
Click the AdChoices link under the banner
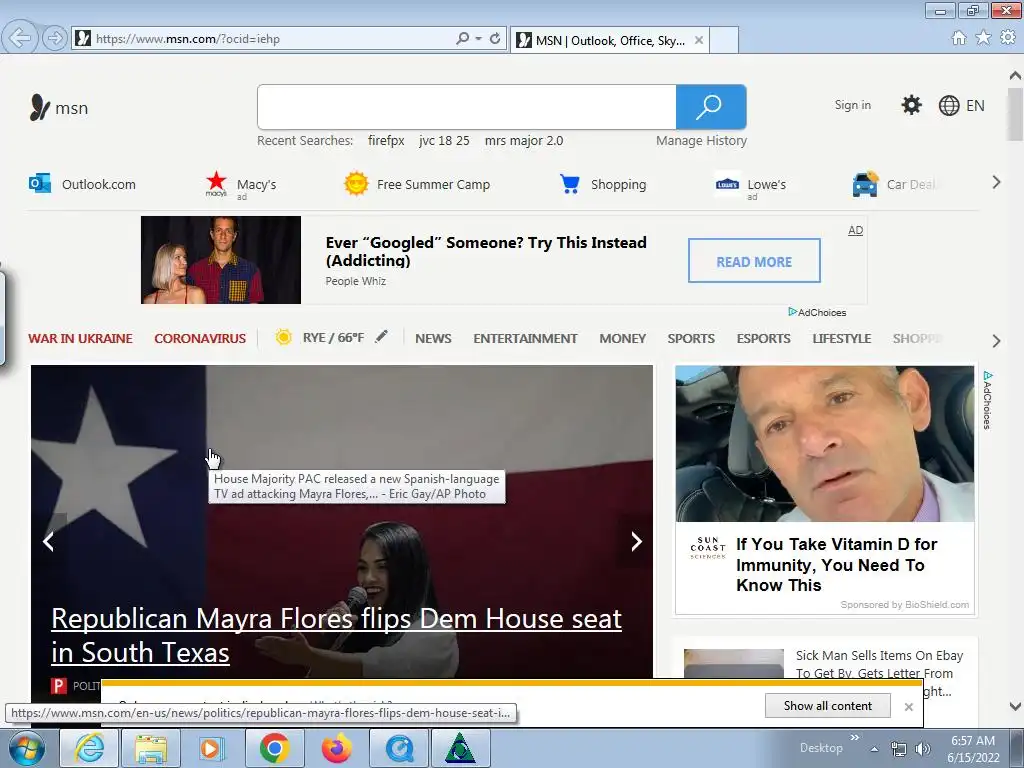coord(817,312)
